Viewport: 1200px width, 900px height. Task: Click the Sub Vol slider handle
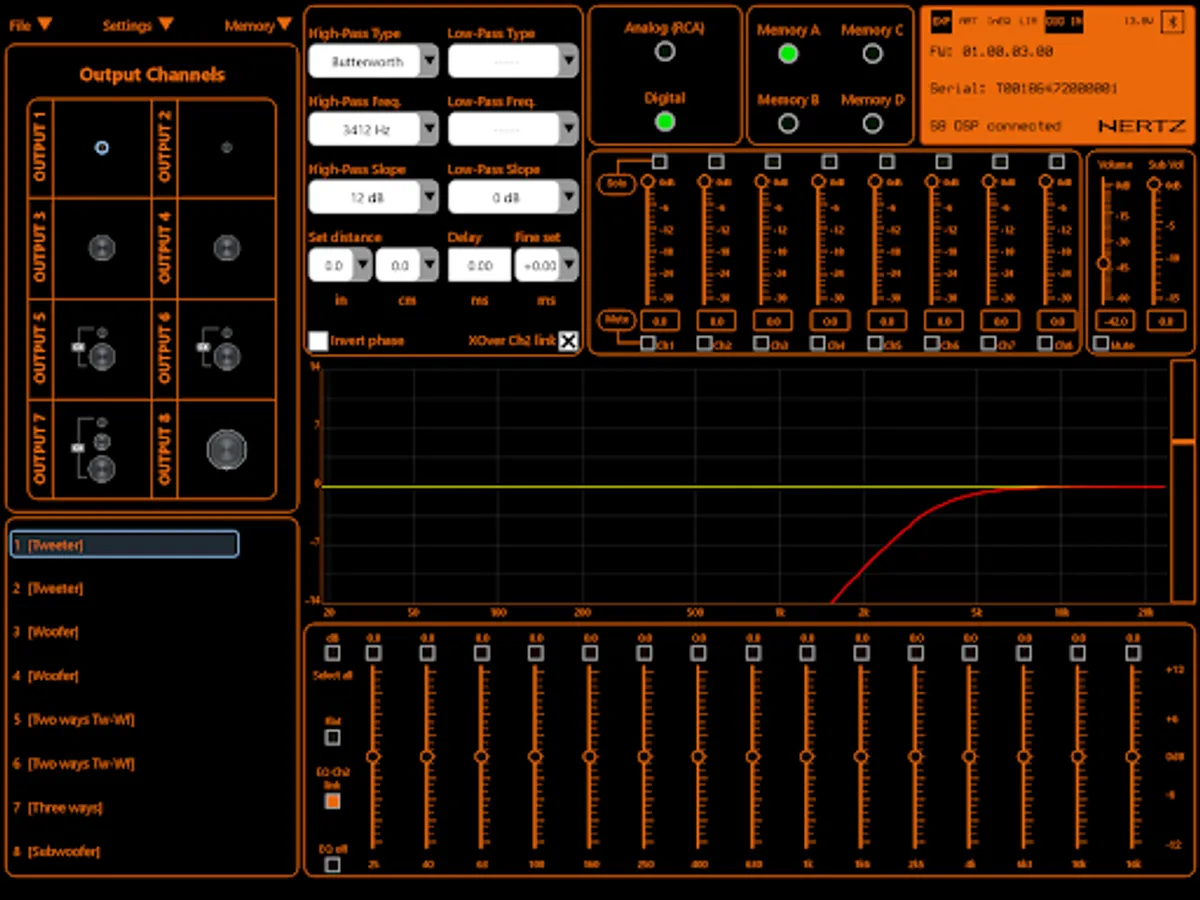pos(1154,184)
